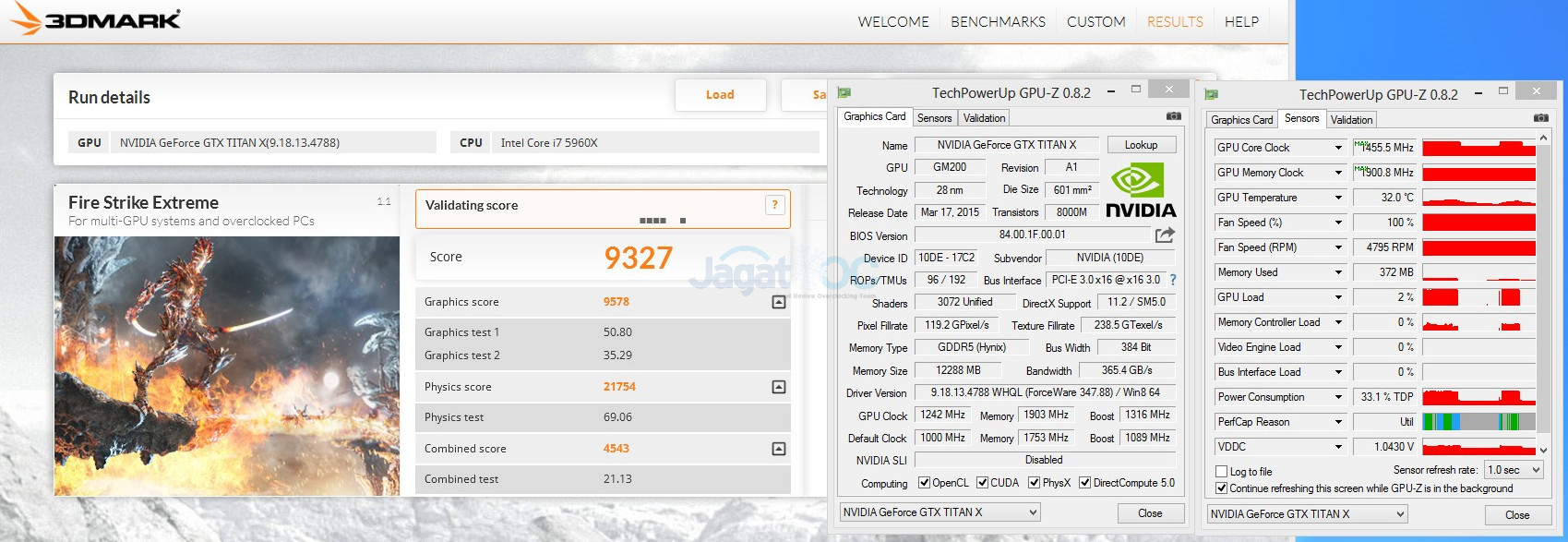Open the BENCHMARKS menu in 3DMark
This screenshot has width=1568, height=542.
click(998, 21)
